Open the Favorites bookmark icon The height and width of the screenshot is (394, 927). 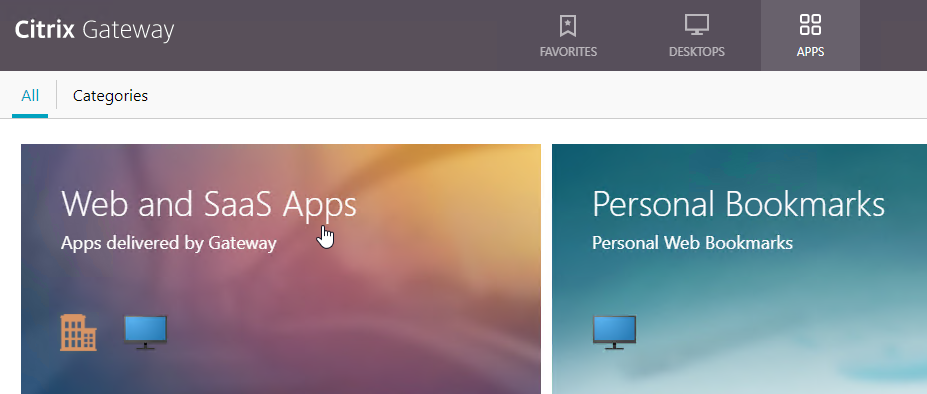(x=568, y=25)
